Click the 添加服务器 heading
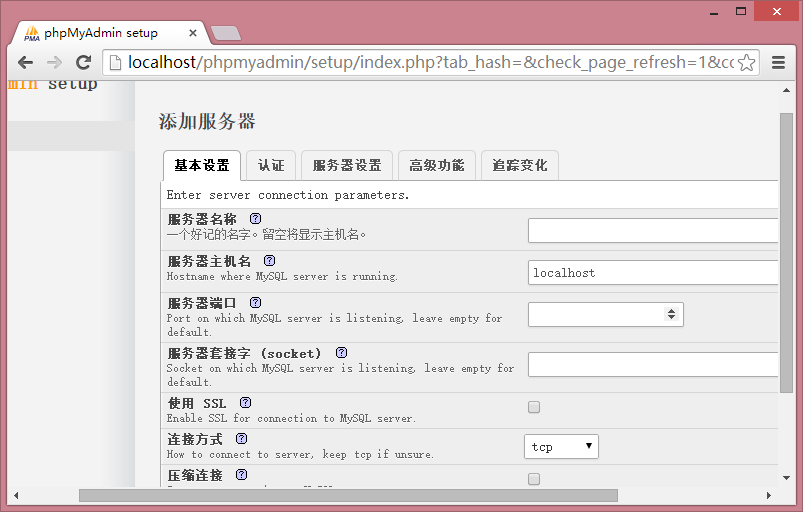Image resolution: width=803 pixels, height=512 pixels. pos(207,121)
